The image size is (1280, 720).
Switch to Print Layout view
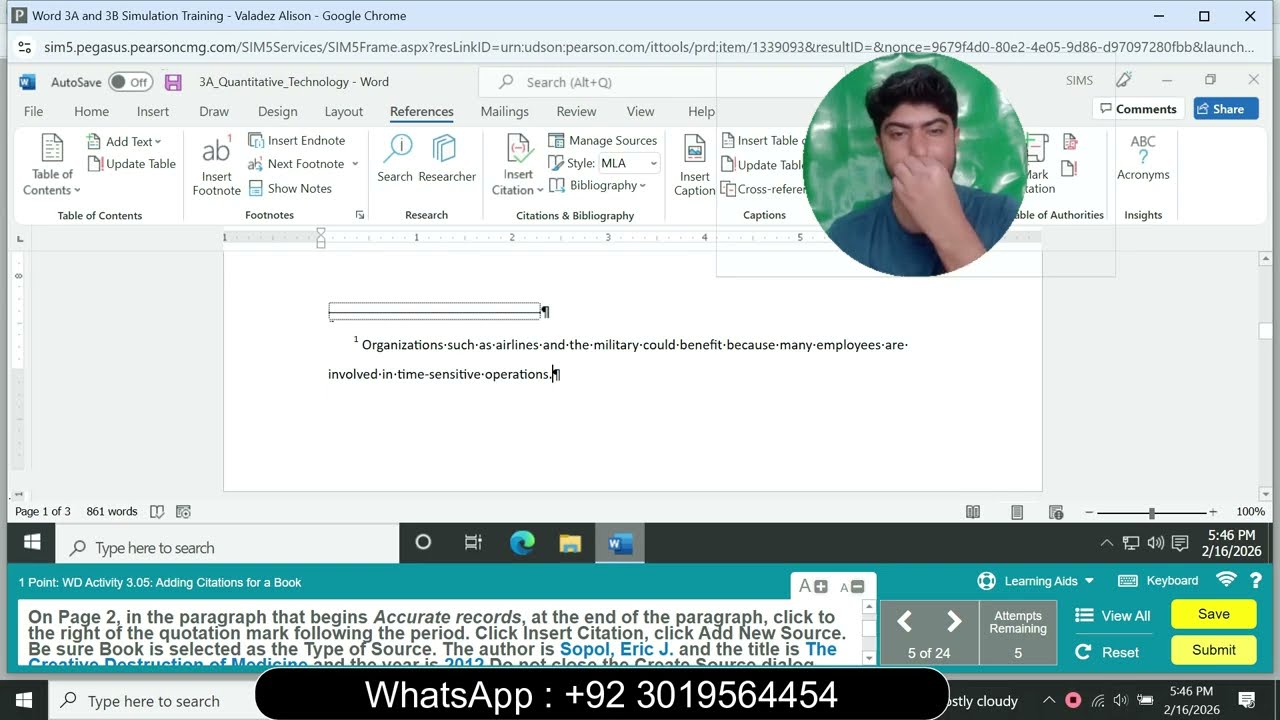coord(1017,512)
